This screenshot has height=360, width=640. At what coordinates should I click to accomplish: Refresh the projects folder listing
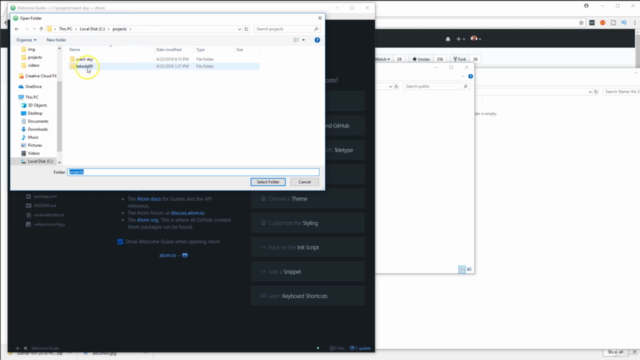pos(246,29)
